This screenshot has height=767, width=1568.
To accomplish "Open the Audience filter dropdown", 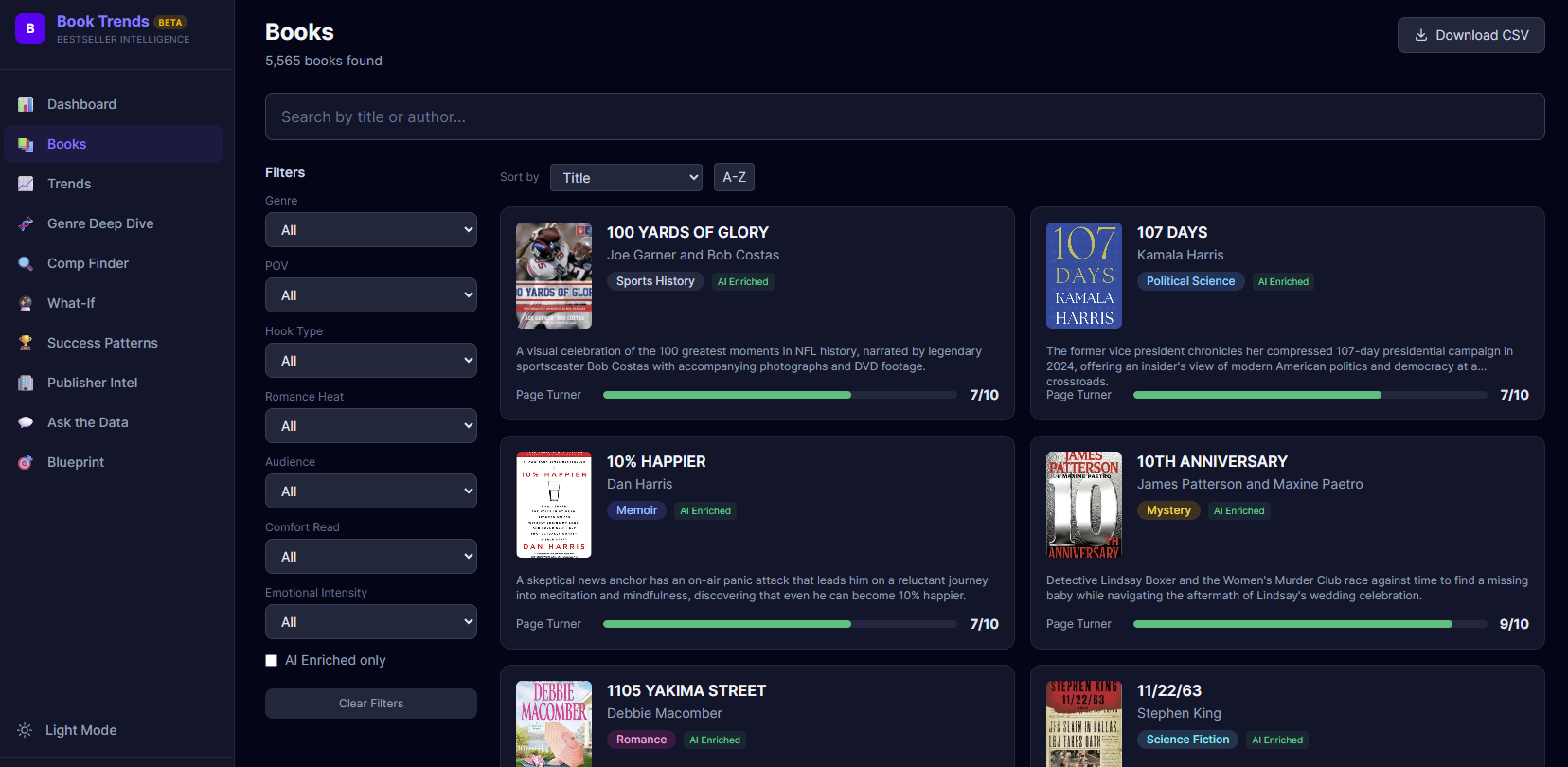I will [371, 491].
